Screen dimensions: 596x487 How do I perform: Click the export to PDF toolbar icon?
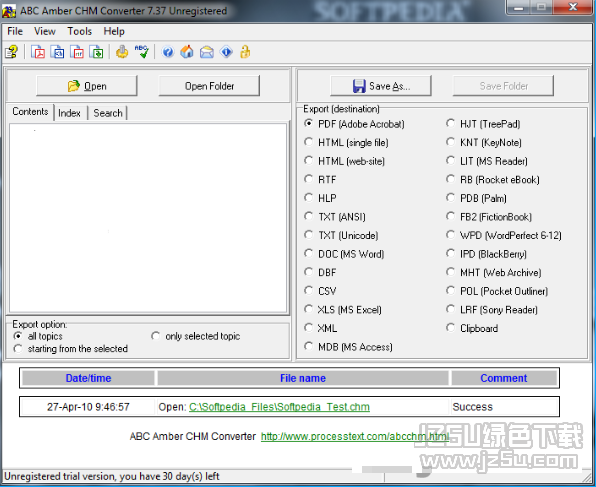click(x=38, y=52)
